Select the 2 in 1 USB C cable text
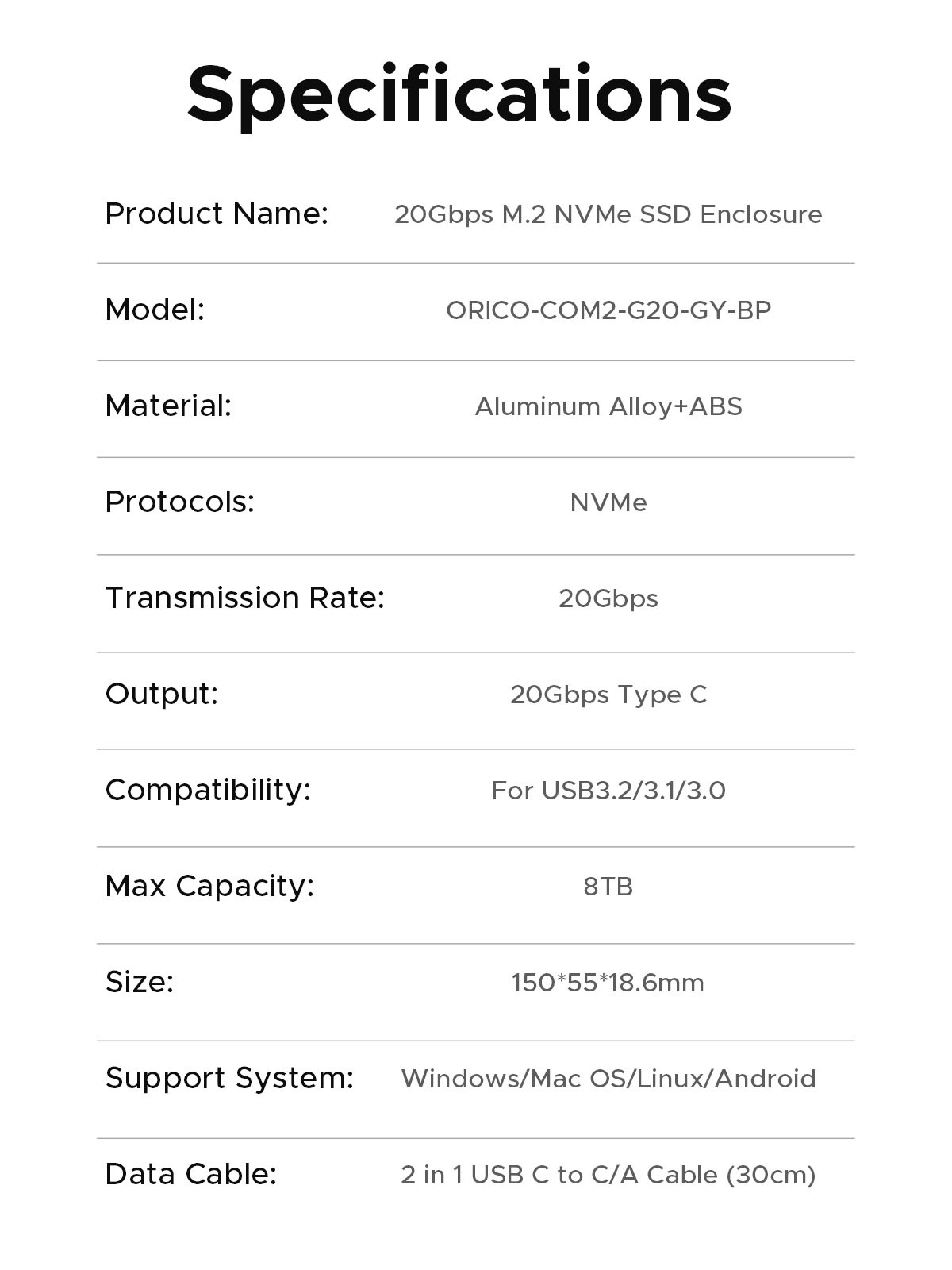Viewport: 952px width, 1270px height. 608,1175
